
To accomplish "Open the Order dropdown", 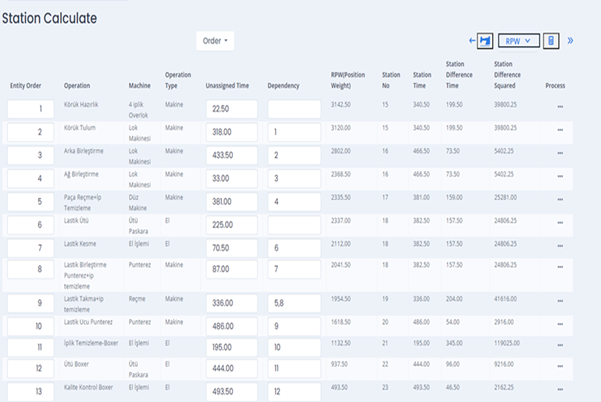I will [216, 41].
